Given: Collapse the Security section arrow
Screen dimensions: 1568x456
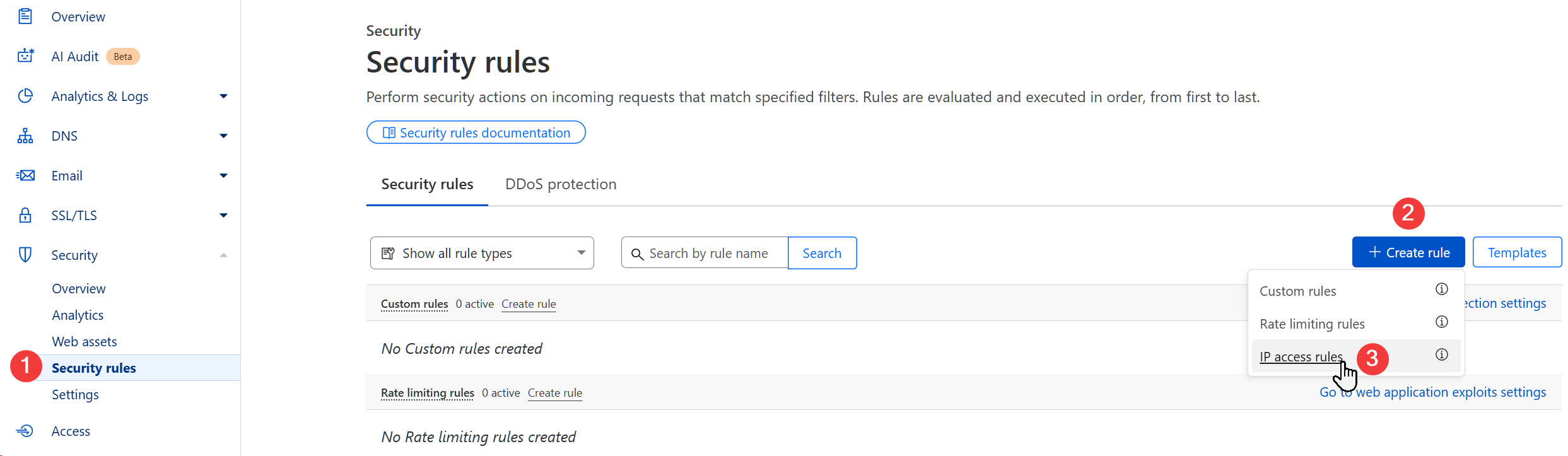Looking at the screenshot, I should [223, 255].
